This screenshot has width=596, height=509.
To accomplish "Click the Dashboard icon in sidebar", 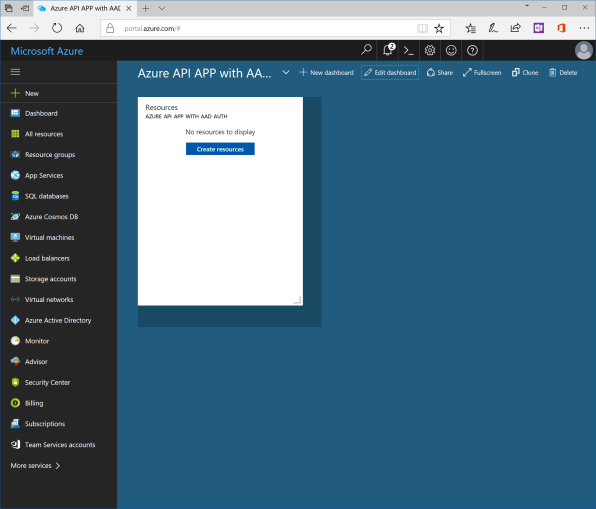I will [15, 113].
